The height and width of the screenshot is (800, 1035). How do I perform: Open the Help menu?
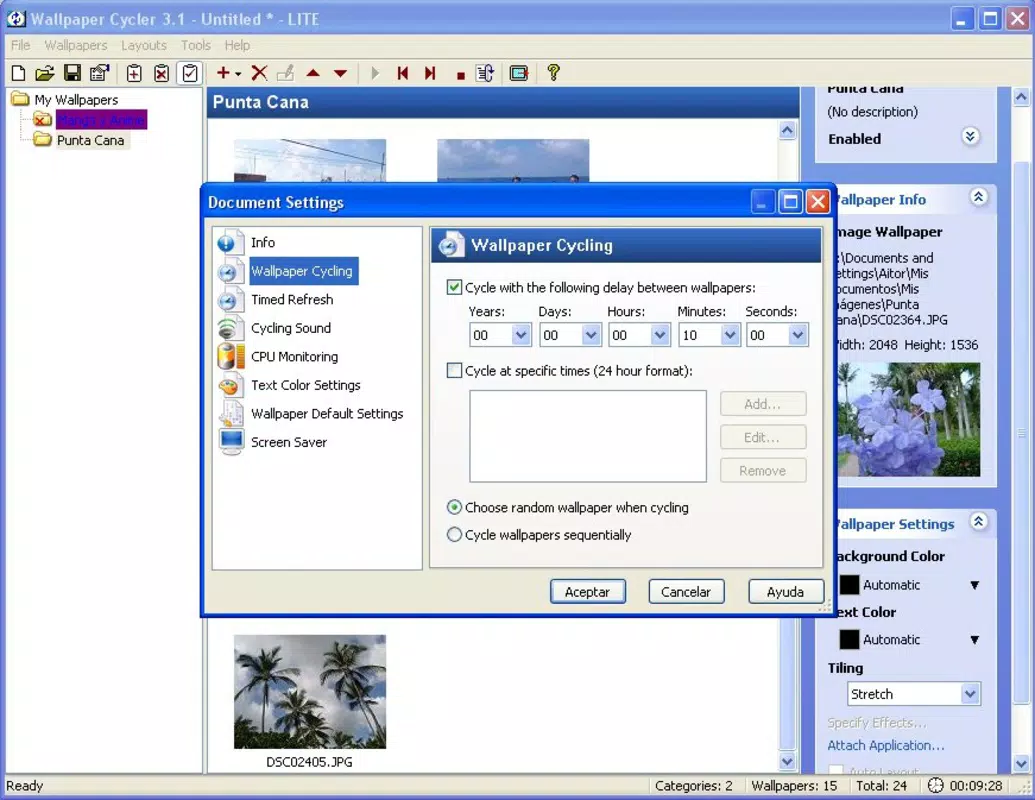237,45
